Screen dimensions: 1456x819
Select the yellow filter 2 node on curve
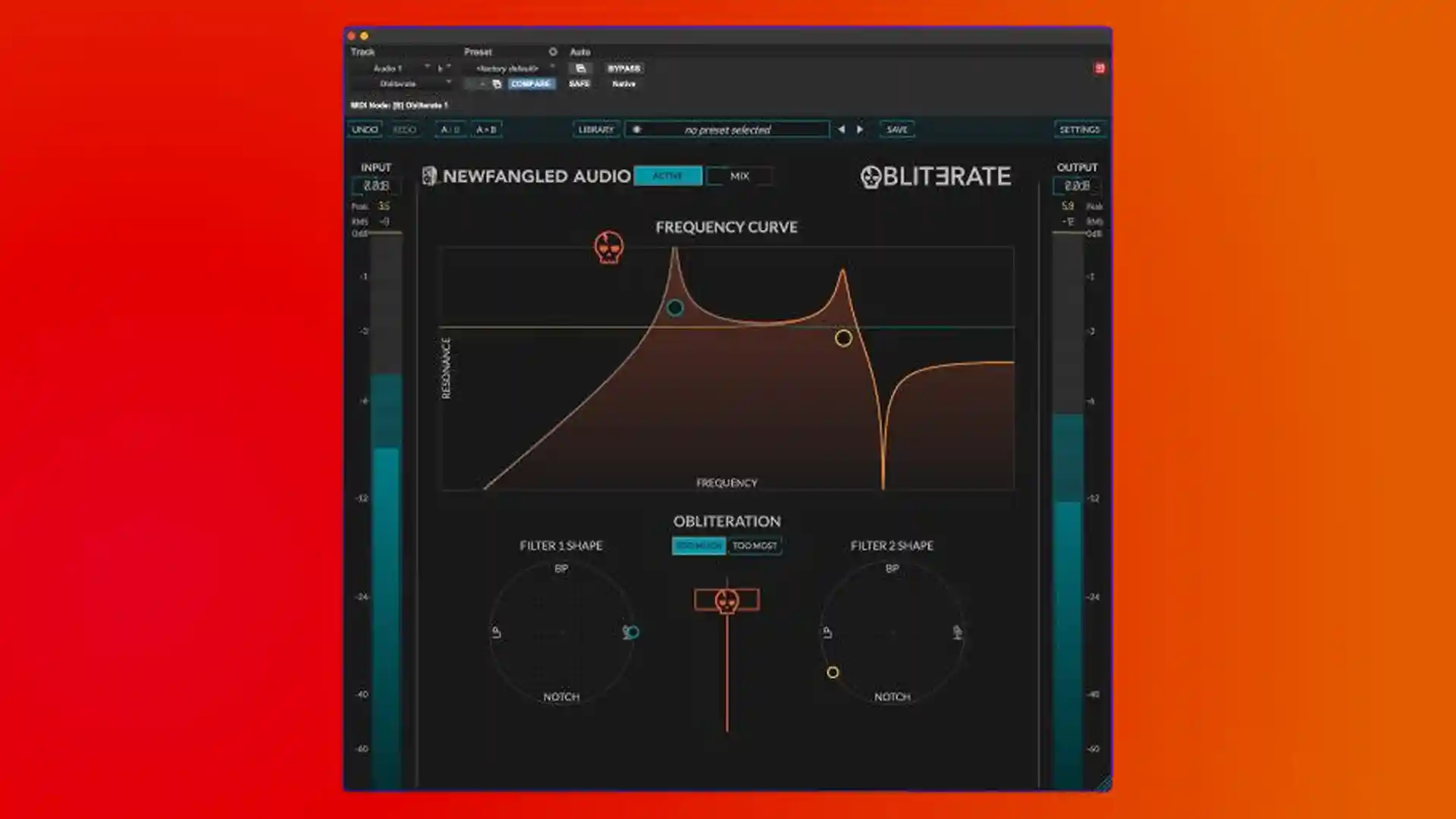coord(843,338)
